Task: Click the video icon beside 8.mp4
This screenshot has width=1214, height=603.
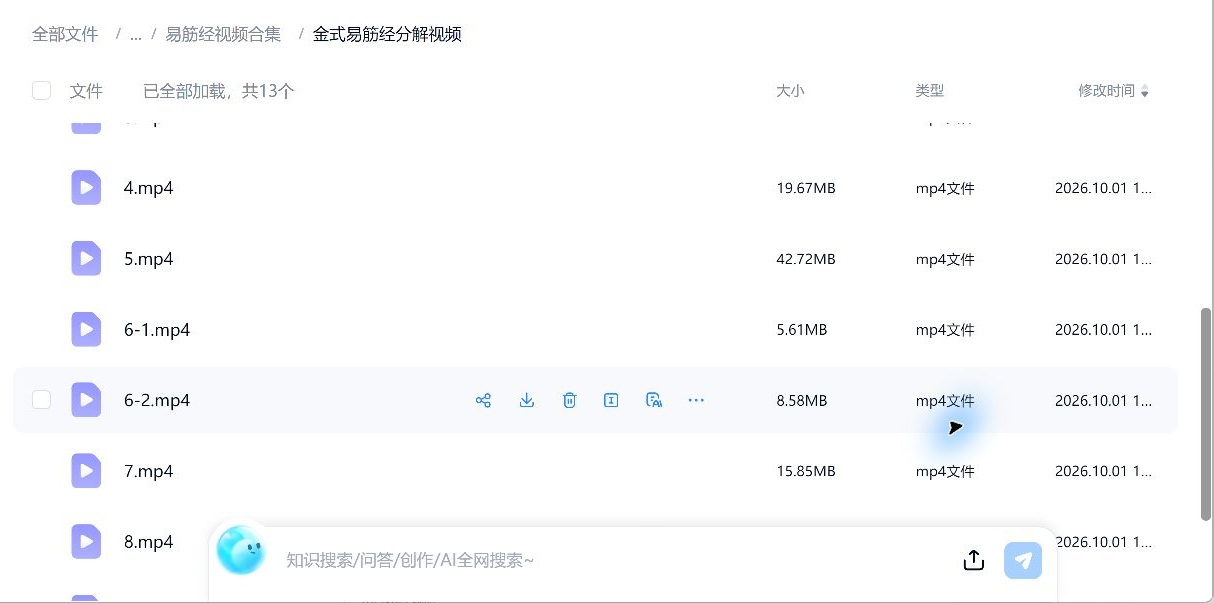Action: [86, 542]
